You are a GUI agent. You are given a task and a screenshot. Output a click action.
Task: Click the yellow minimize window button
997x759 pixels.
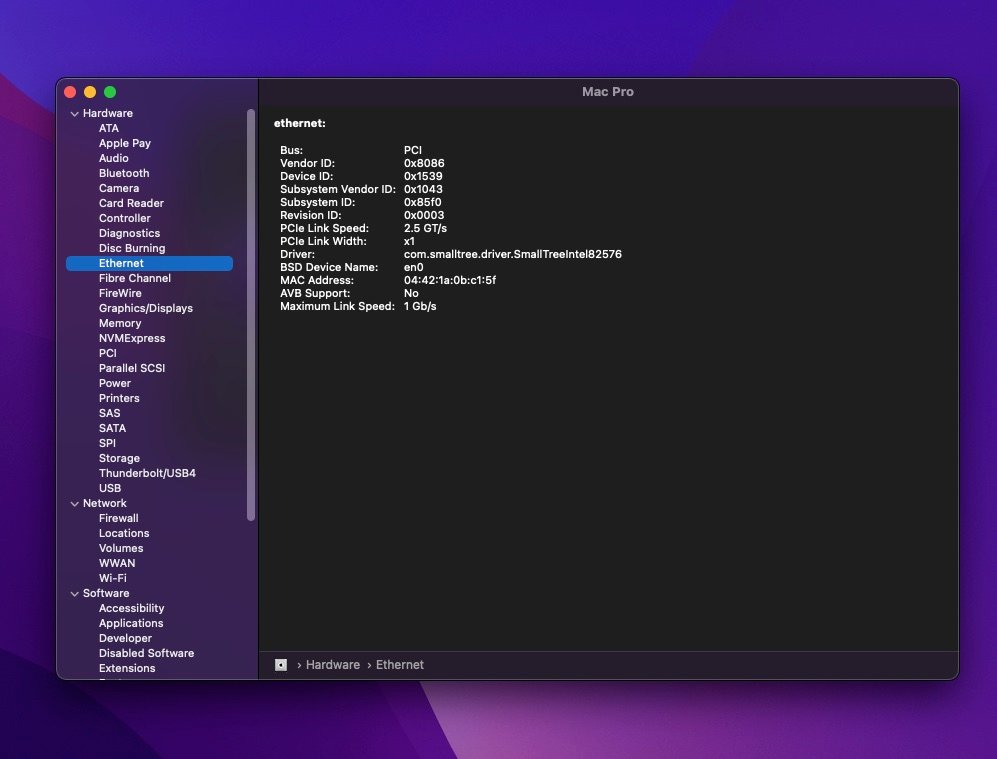[x=90, y=92]
